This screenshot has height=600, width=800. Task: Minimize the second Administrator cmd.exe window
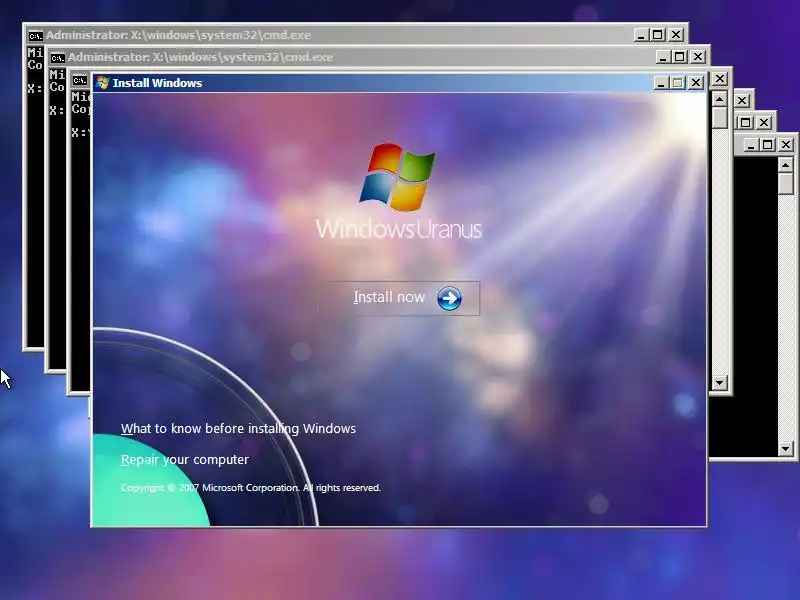[x=663, y=57]
